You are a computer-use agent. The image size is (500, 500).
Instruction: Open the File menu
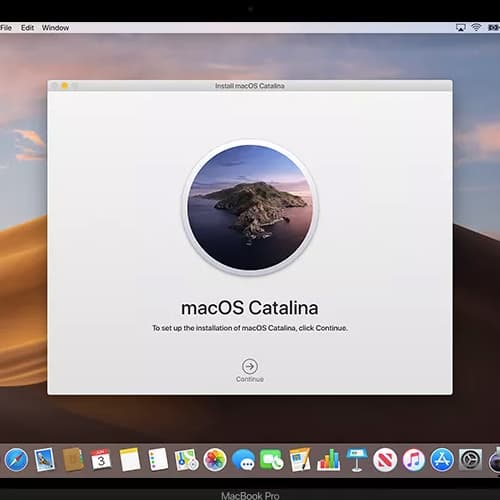(x=6, y=28)
